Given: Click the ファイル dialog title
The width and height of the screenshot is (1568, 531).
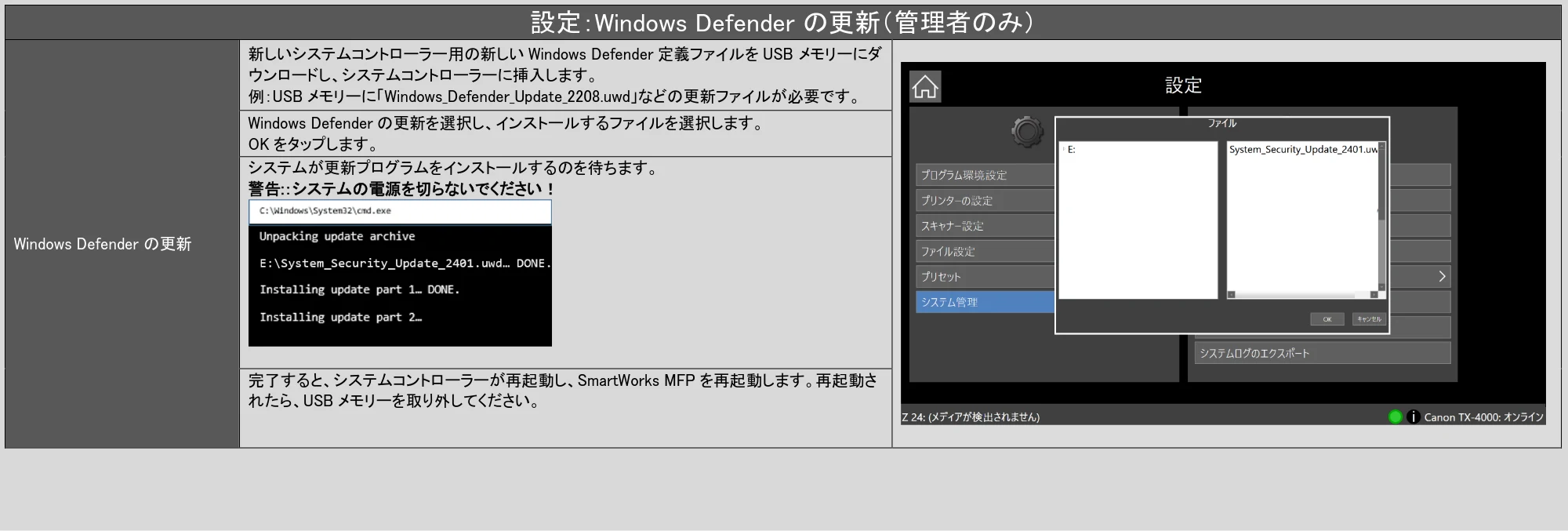Looking at the screenshot, I should click(1221, 123).
